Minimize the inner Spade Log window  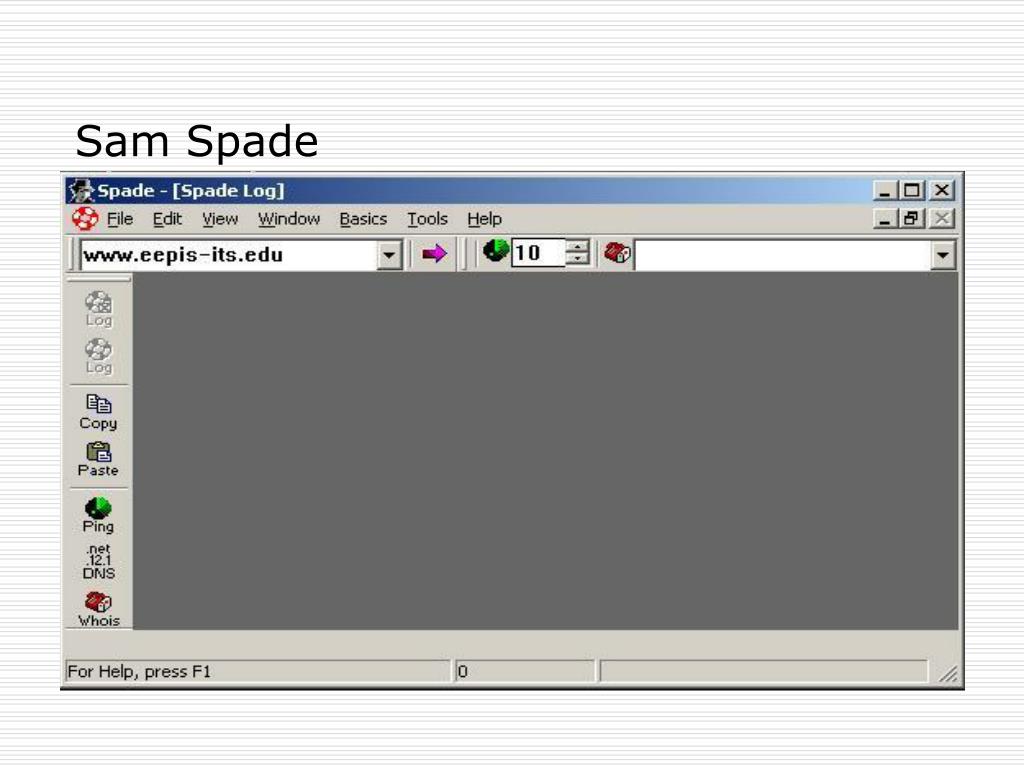885,219
